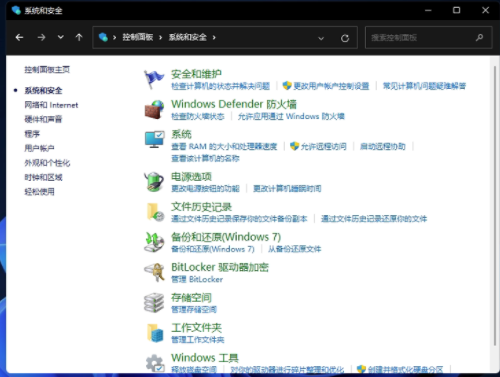Go back with the left arrow button
500x377 pixels.
coord(19,37)
